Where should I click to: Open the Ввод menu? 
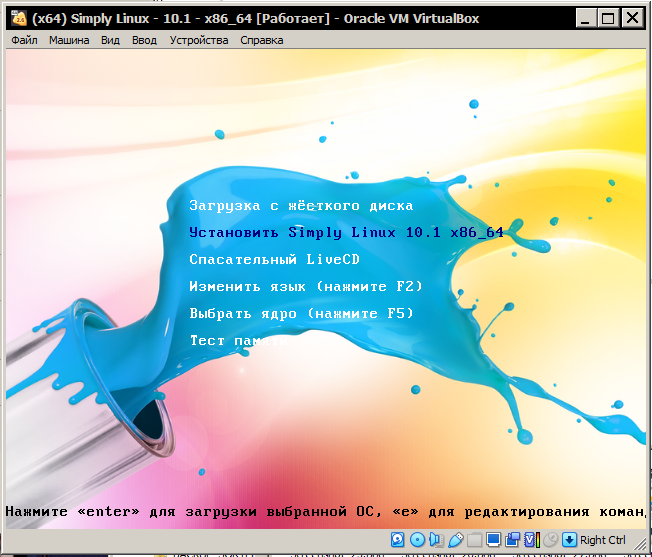coord(144,40)
